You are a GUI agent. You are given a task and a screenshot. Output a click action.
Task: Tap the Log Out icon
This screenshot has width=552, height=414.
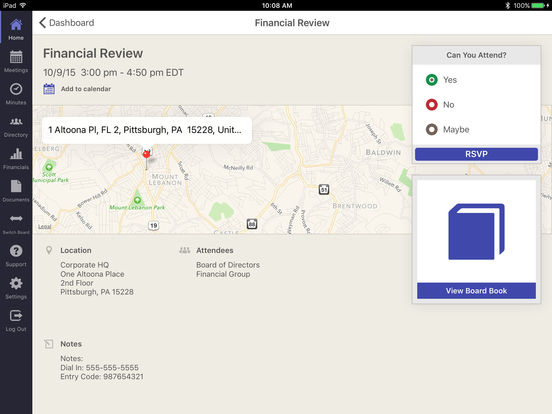point(16,316)
